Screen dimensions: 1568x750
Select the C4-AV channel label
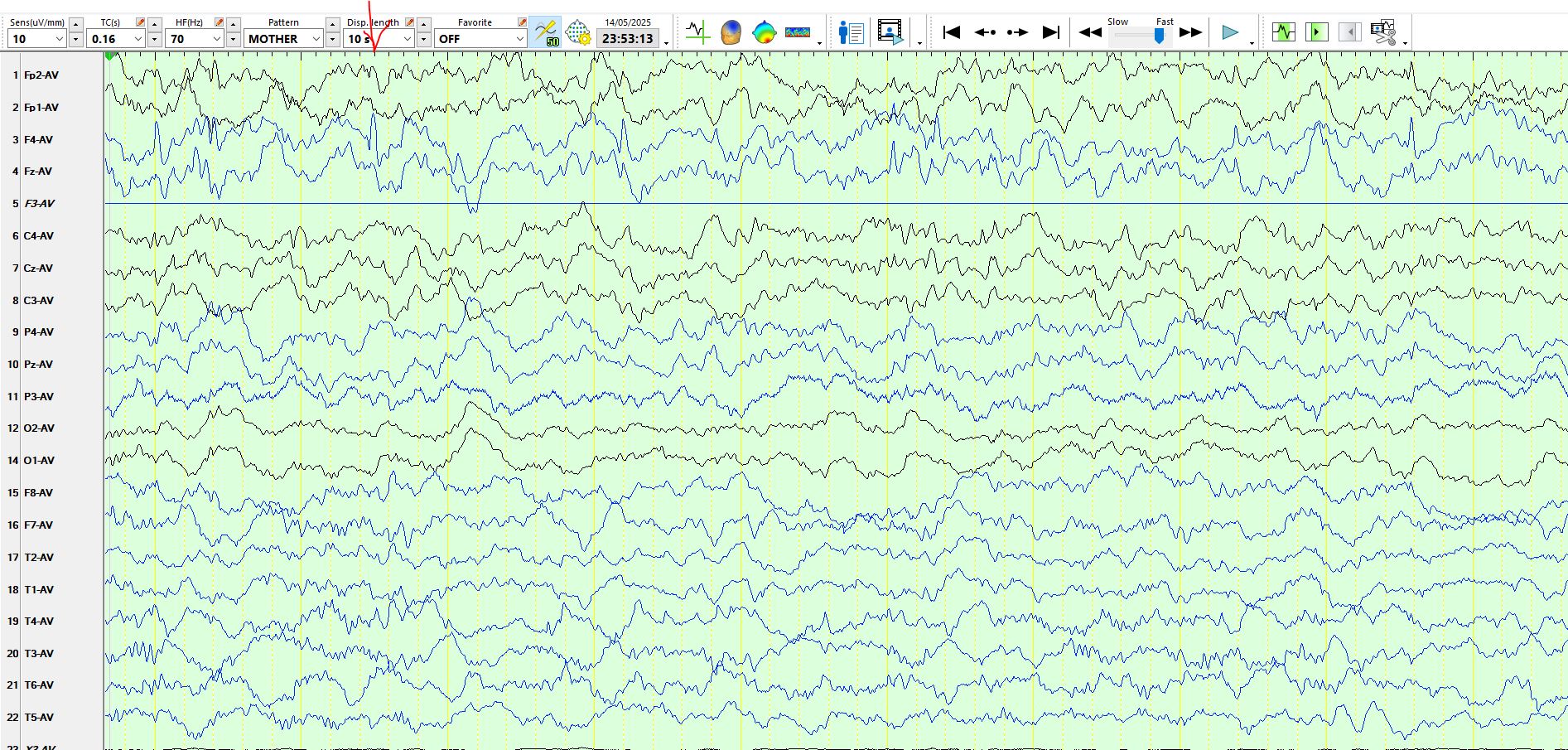point(39,236)
